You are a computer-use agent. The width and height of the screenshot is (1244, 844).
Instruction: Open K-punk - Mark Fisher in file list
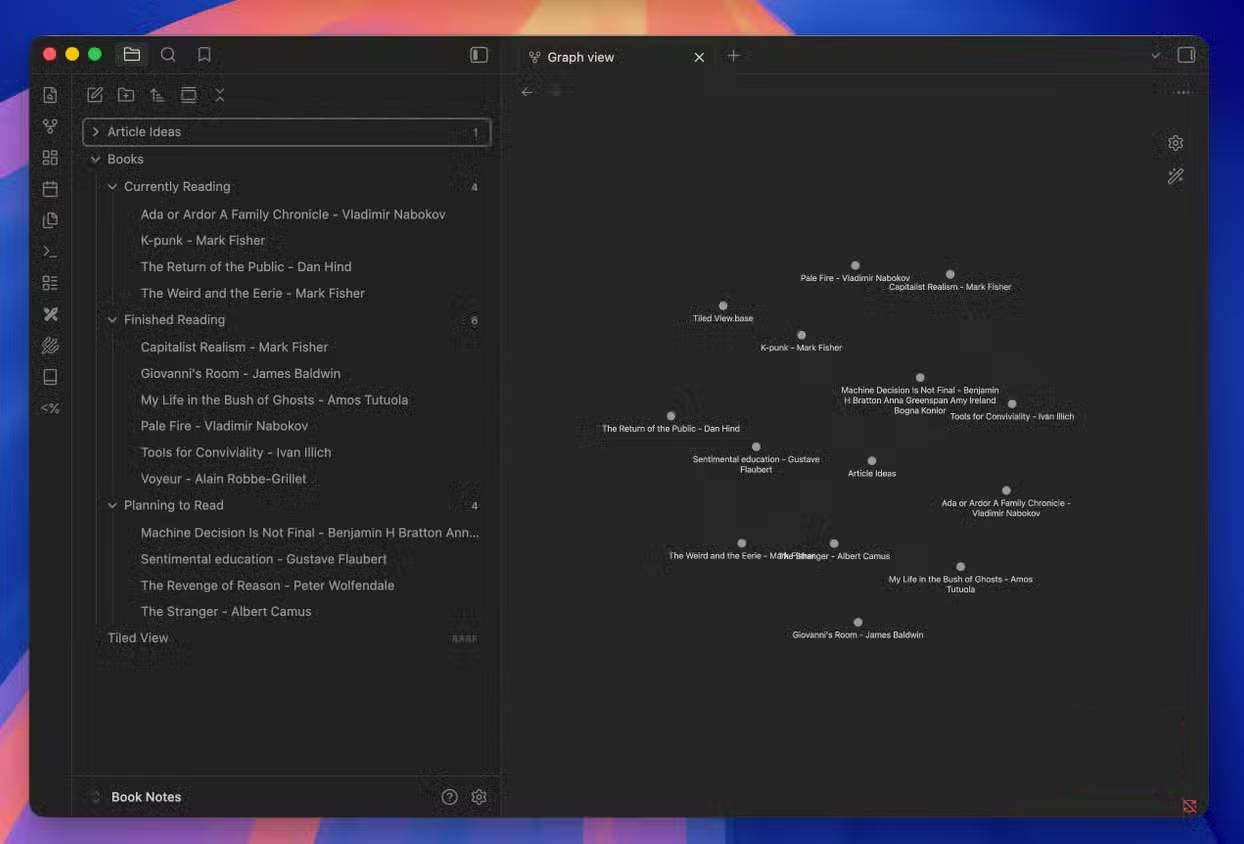203,240
